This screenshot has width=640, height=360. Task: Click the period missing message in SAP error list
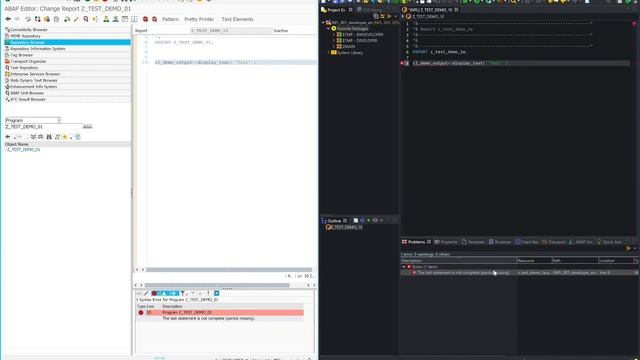[208, 318]
